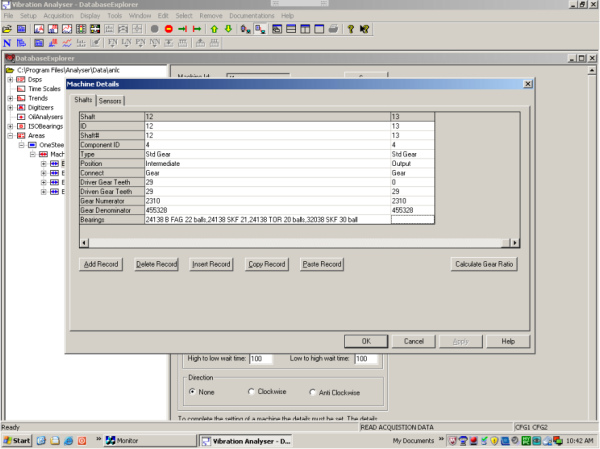
Task: Click the LN toolbar icon
Action: (126, 43)
